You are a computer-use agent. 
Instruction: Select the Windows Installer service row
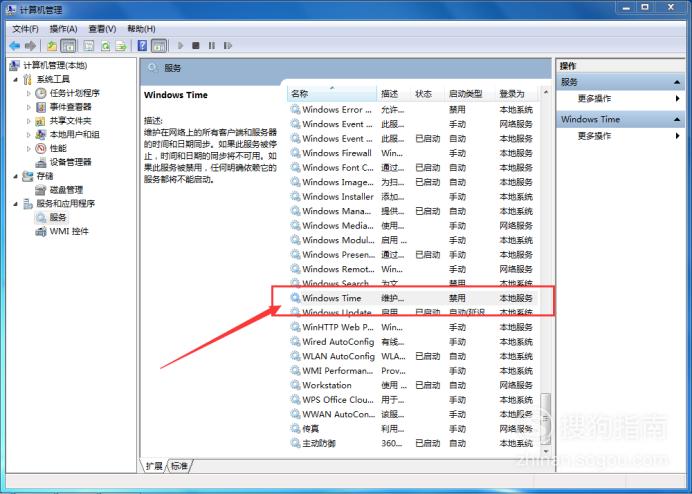click(x=413, y=196)
